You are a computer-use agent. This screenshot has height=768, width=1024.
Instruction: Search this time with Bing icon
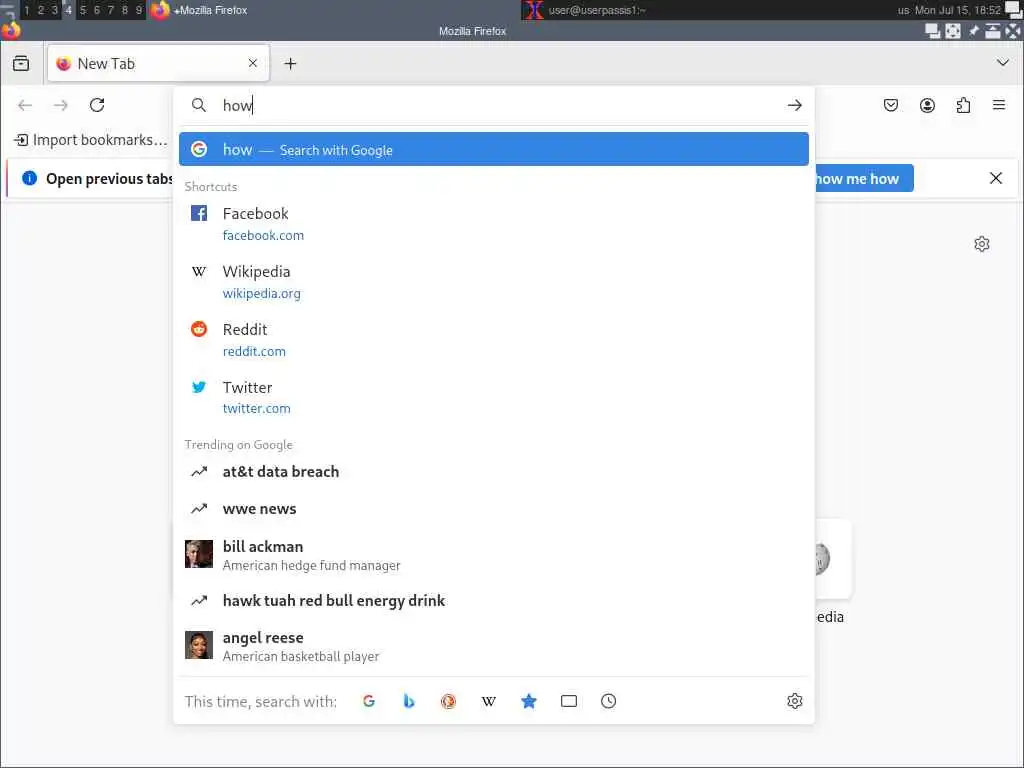tap(409, 701)
